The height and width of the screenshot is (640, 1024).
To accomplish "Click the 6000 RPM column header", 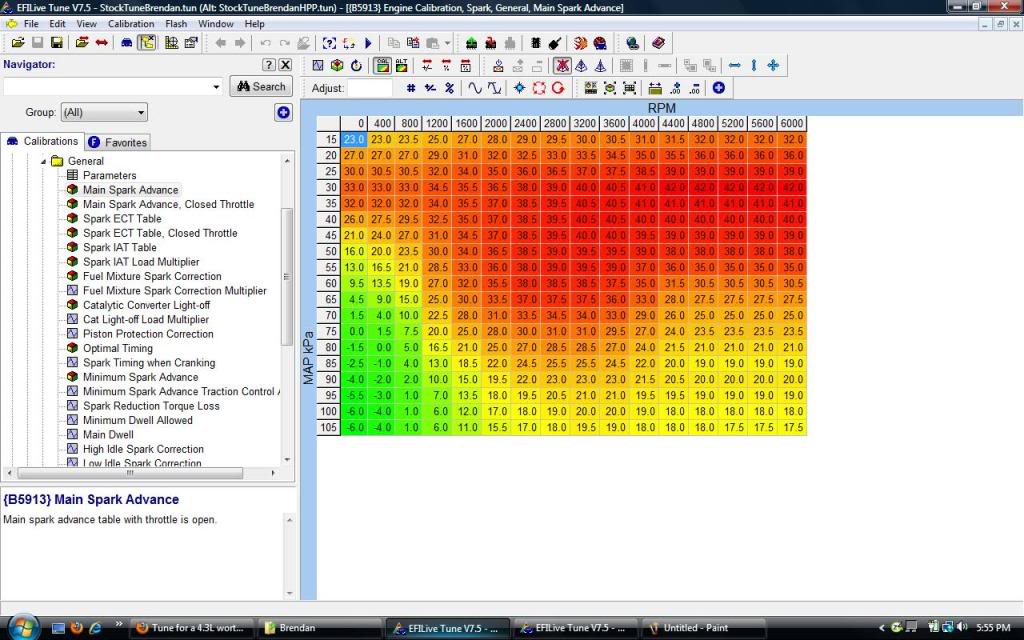I will [x=792, y=123].
